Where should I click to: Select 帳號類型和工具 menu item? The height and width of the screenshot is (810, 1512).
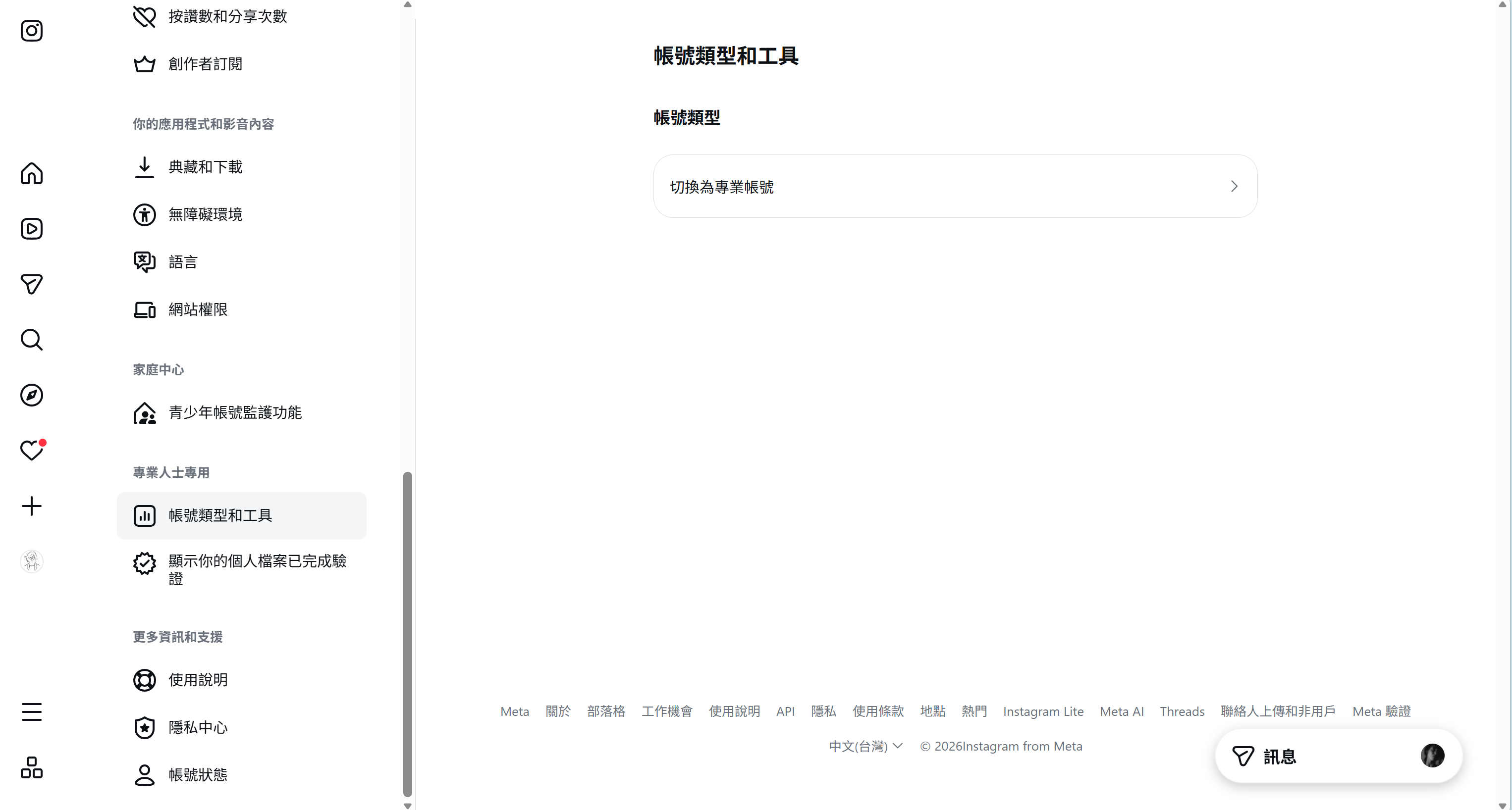point(241,515)
